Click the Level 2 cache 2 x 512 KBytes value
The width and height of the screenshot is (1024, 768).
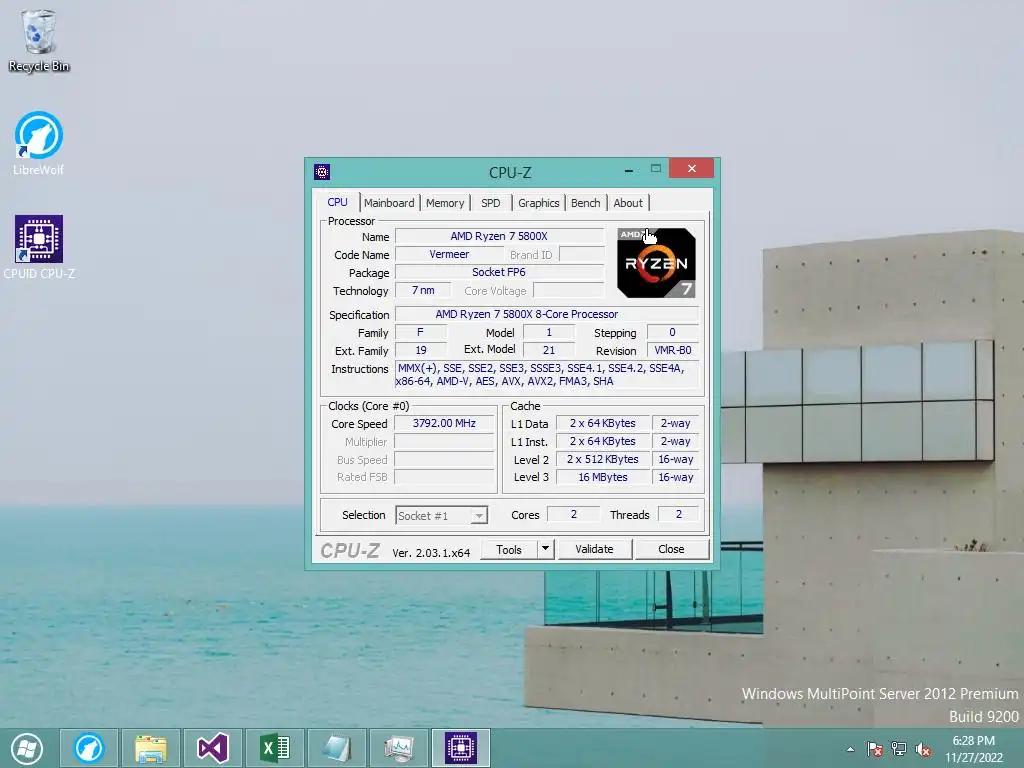click(x=602, y=459)
